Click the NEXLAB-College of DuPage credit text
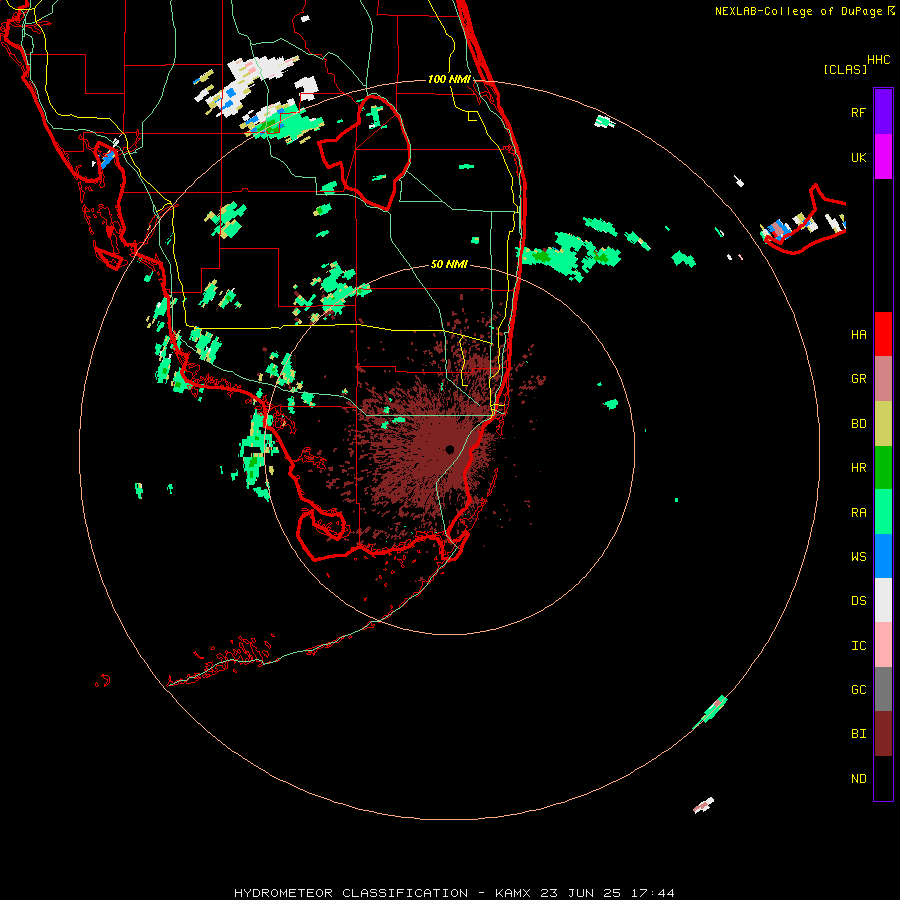This screenshot has height=900, width=900. click(x=798, y=11)
